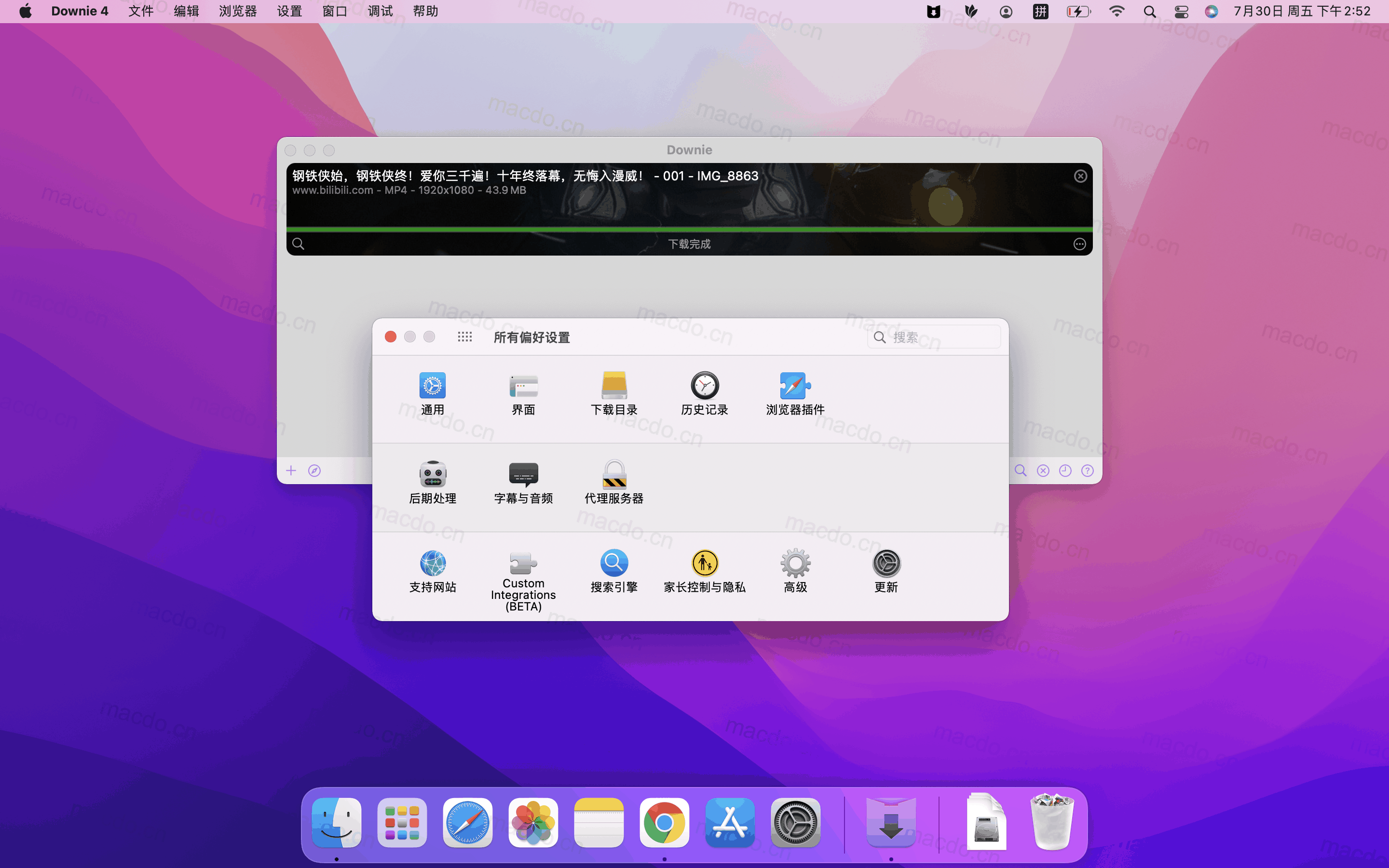Open Launchpad from the Dock
1389x868 pixels.
[402, 823]
